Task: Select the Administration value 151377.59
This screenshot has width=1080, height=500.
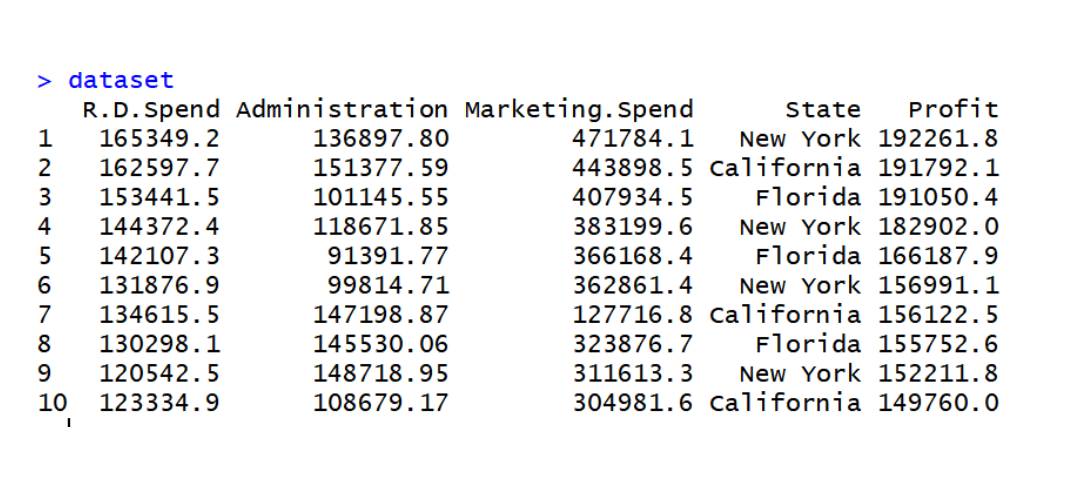Action: coord(381,167)
